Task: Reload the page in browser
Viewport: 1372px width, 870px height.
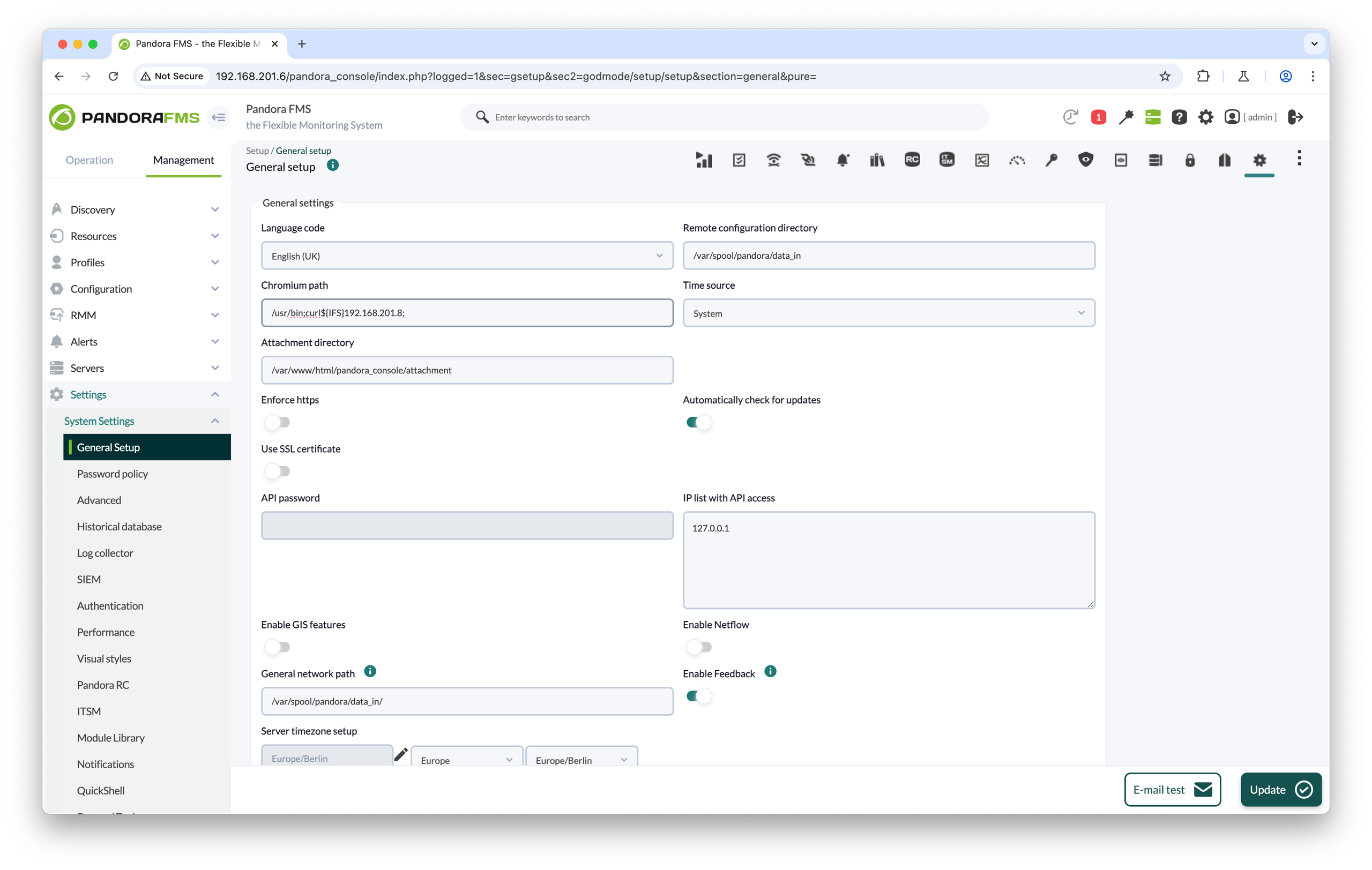Action: click(113, 76)
